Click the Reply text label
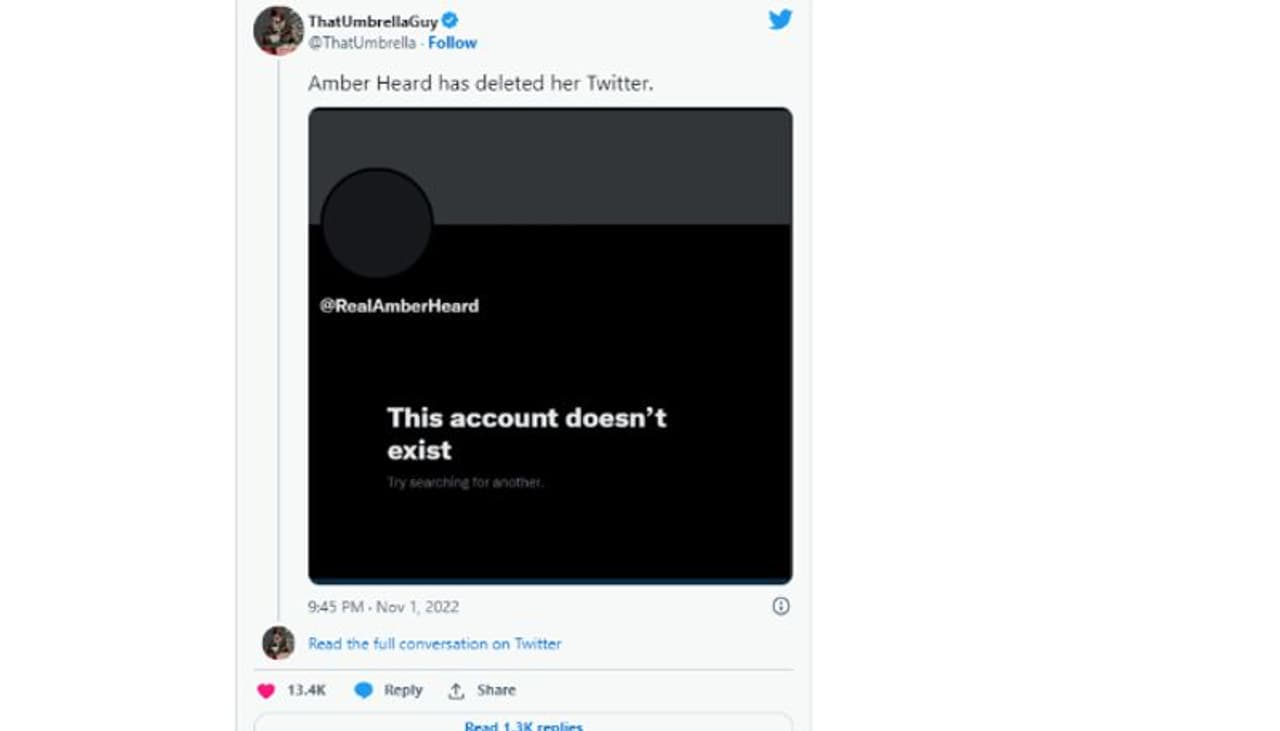The width and height of the screenshot is (1280, 731). [403, 691]
